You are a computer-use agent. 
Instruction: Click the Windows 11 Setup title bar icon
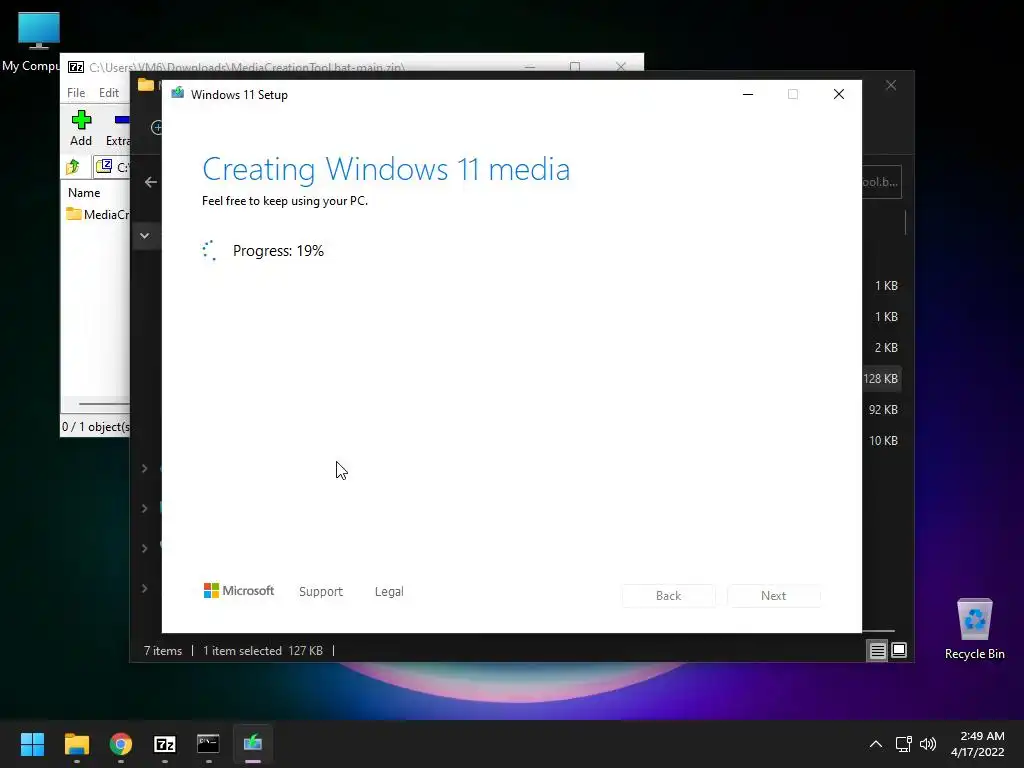pos(177,94)
